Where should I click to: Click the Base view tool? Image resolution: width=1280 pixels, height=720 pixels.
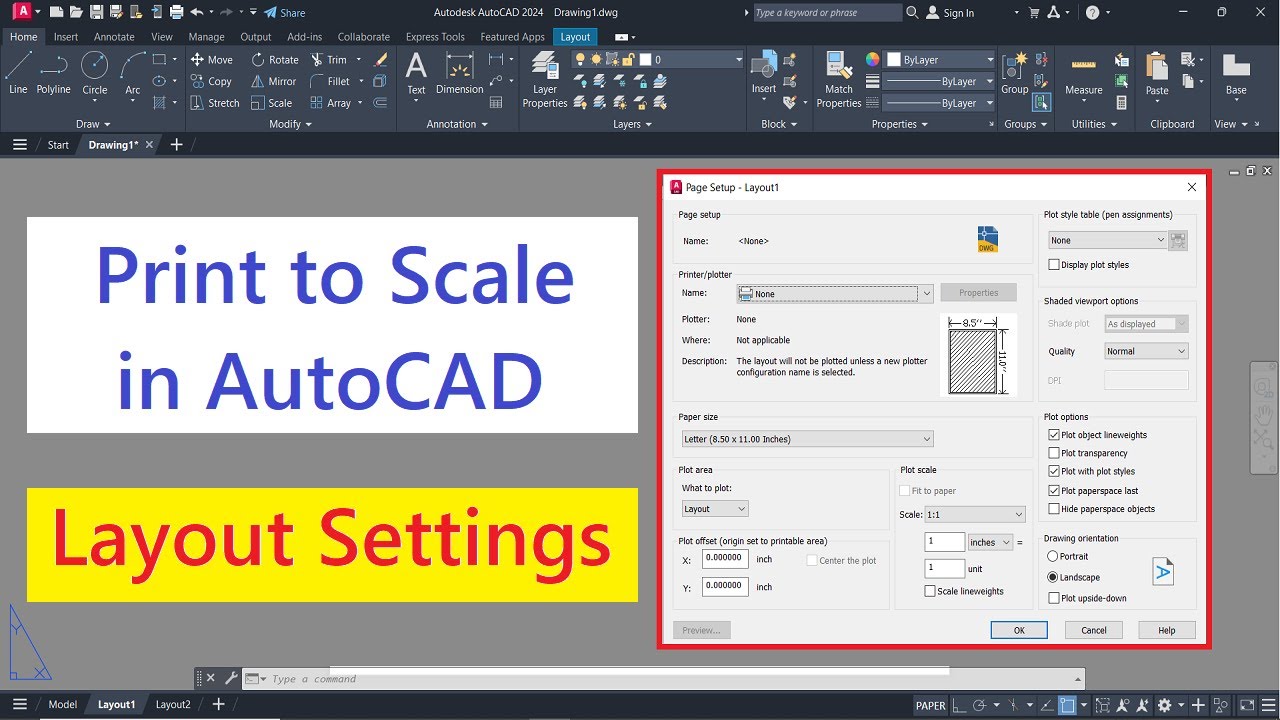(1236, 74)
